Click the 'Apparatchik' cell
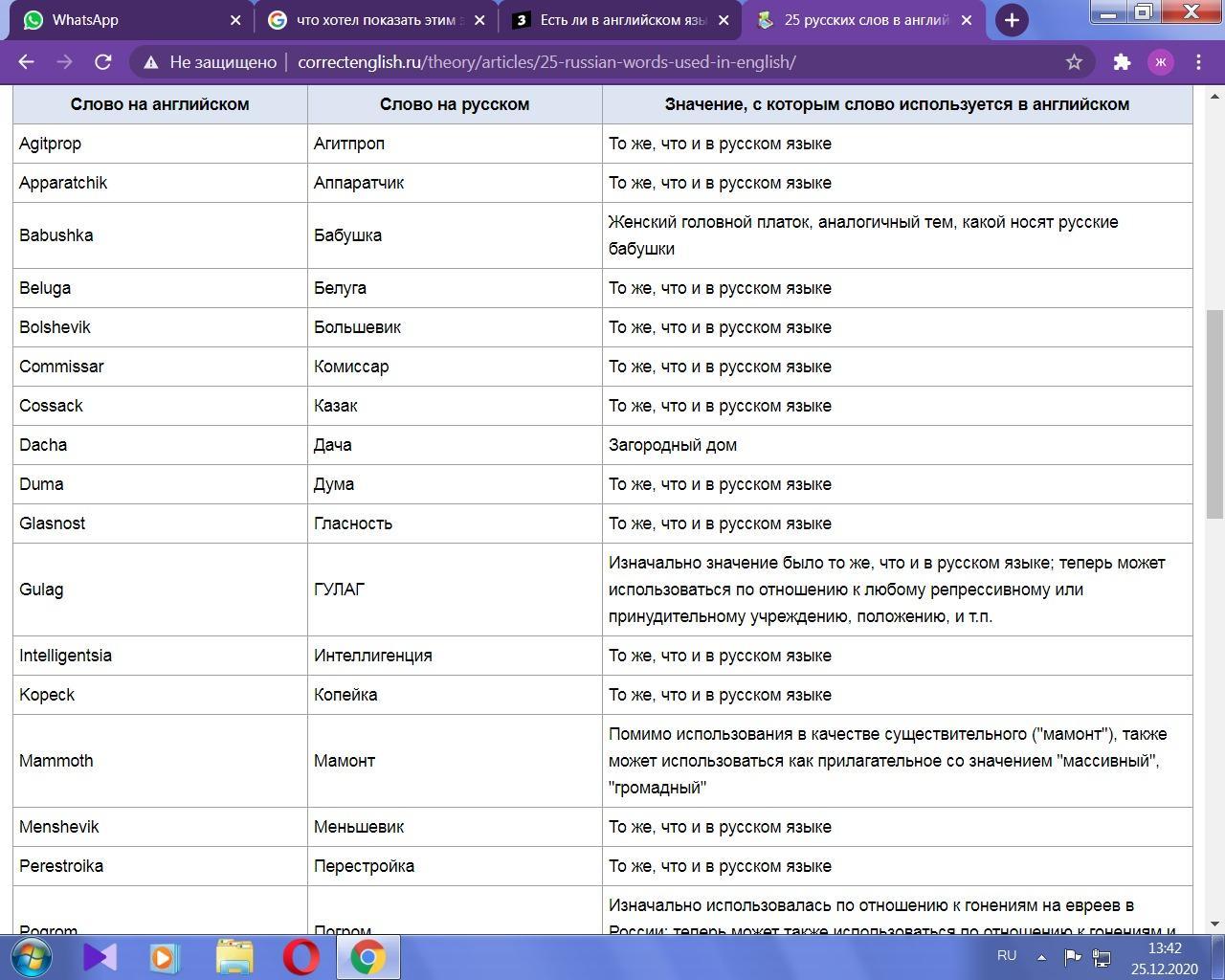Image resolution: width=1225 pixels, height=980 pixels. coord(160,183)
